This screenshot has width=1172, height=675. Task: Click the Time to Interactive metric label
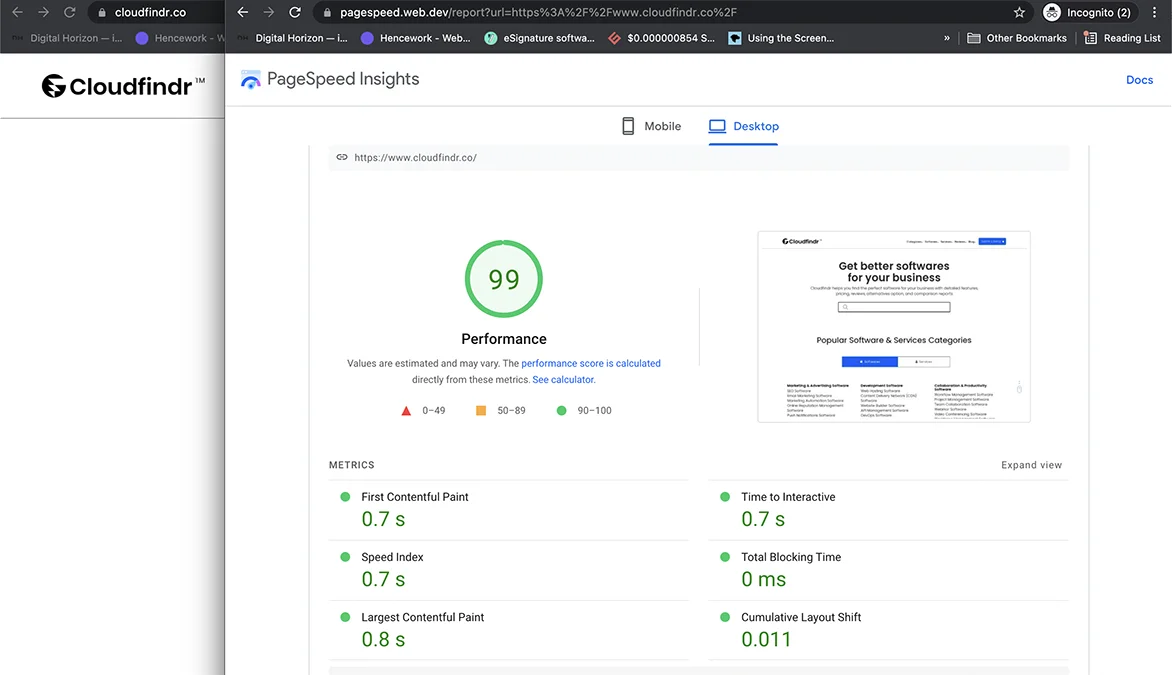click(788, 497)
